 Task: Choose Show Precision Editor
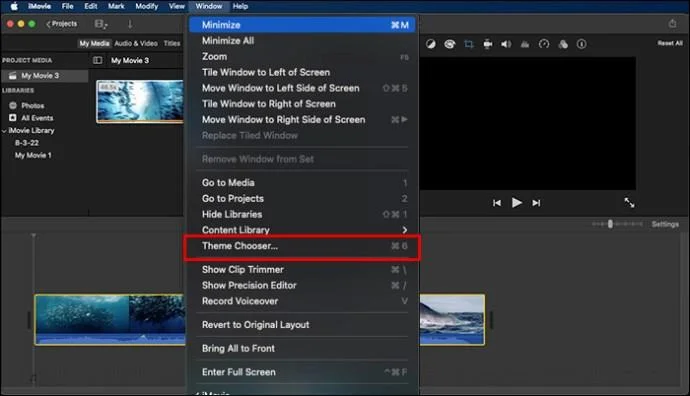click(302, 286)
